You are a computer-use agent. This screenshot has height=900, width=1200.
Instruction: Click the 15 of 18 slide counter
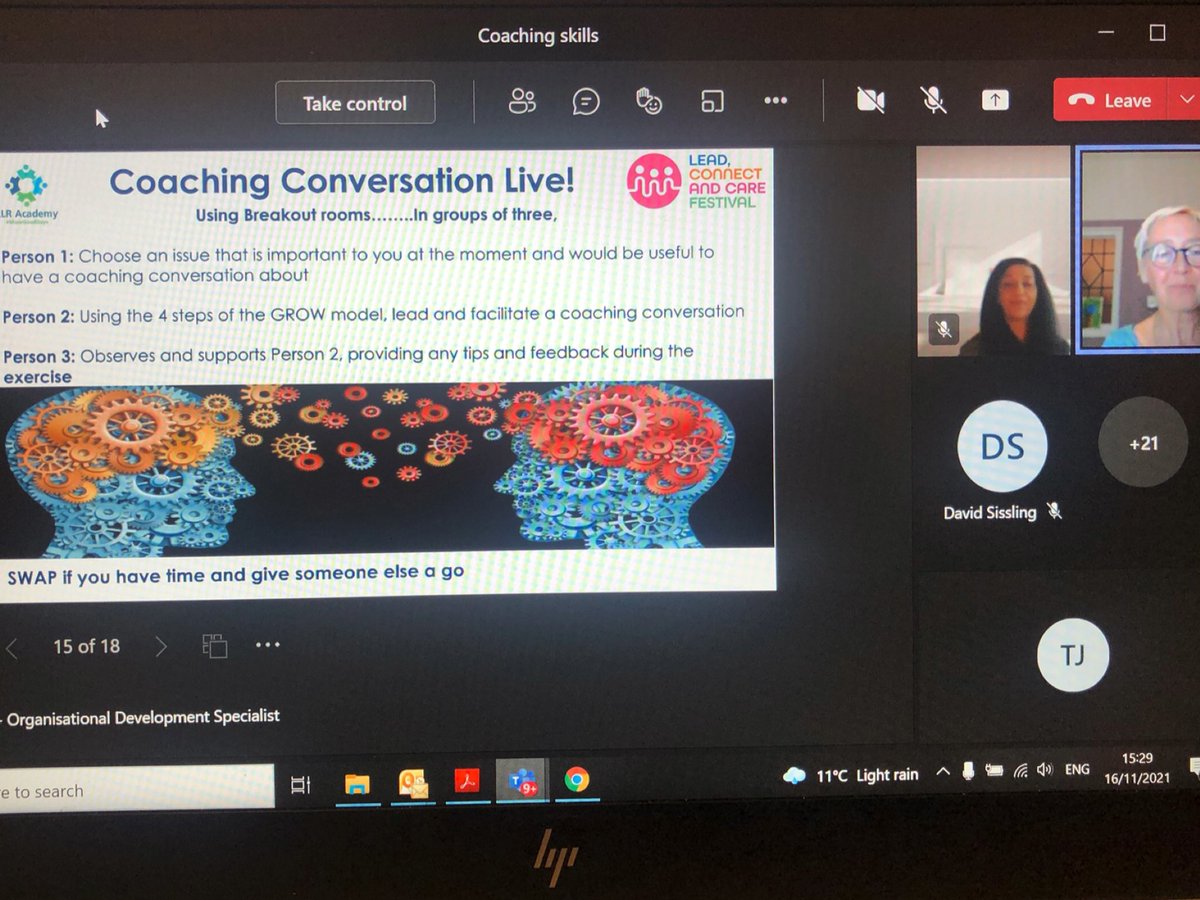pyautogui.click(x=86, y=647)
